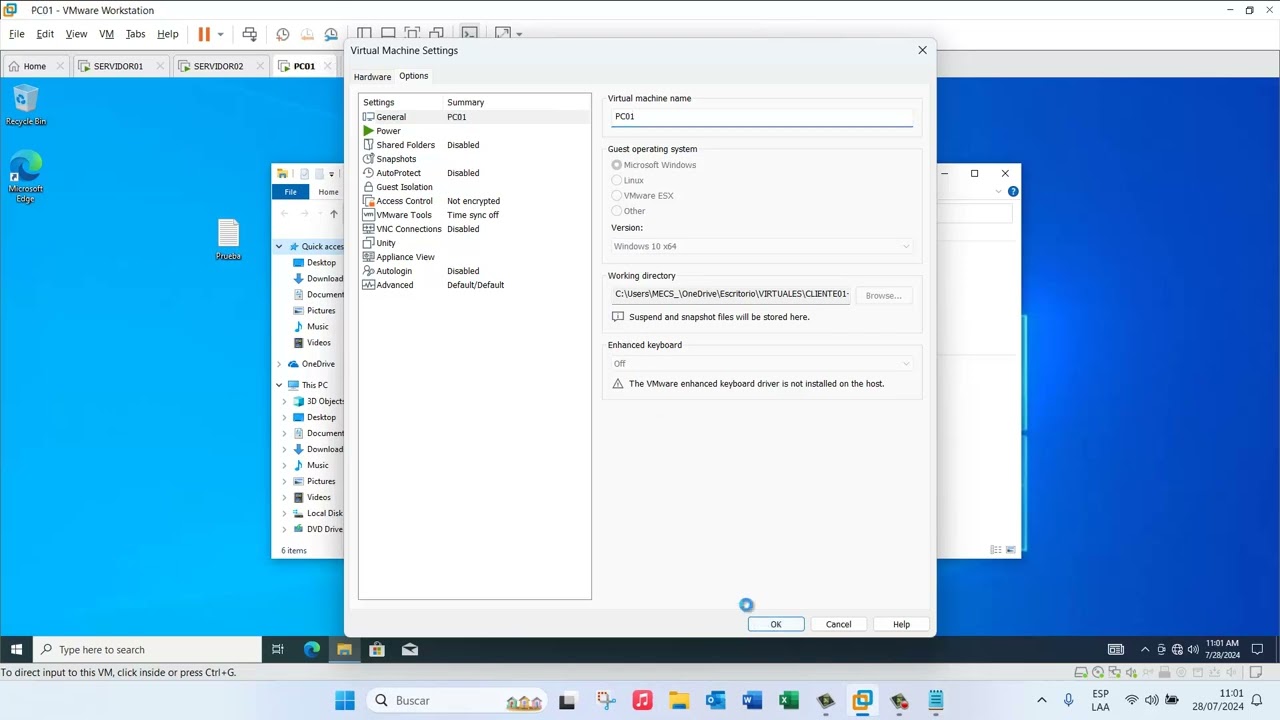
Task: Select the Access Control setting
Action: point(474,201)
